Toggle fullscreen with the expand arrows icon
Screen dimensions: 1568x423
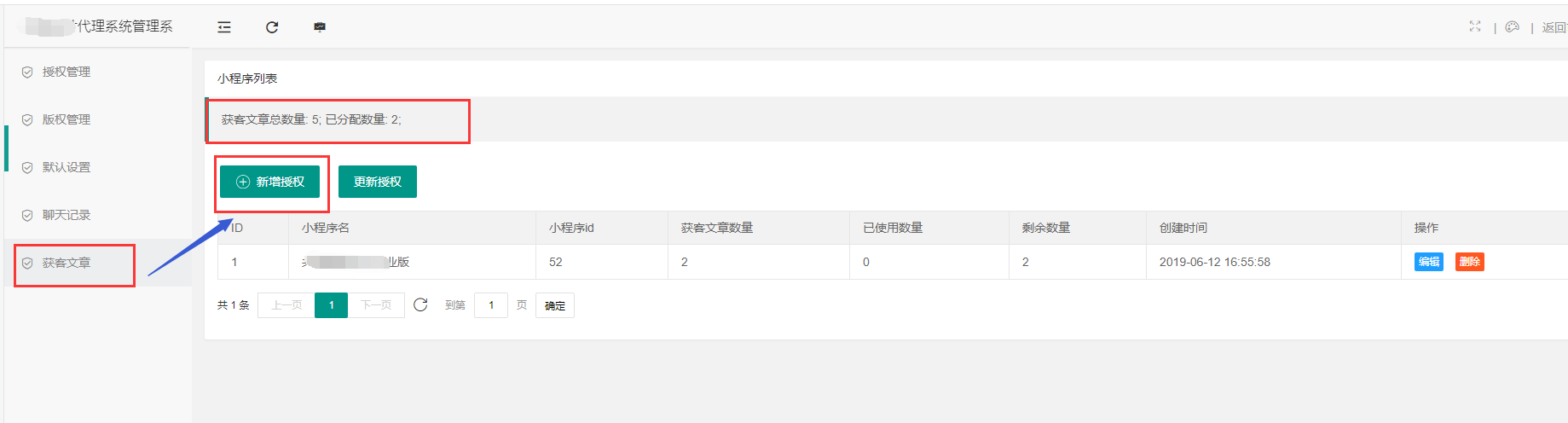tap(1475, 27)
